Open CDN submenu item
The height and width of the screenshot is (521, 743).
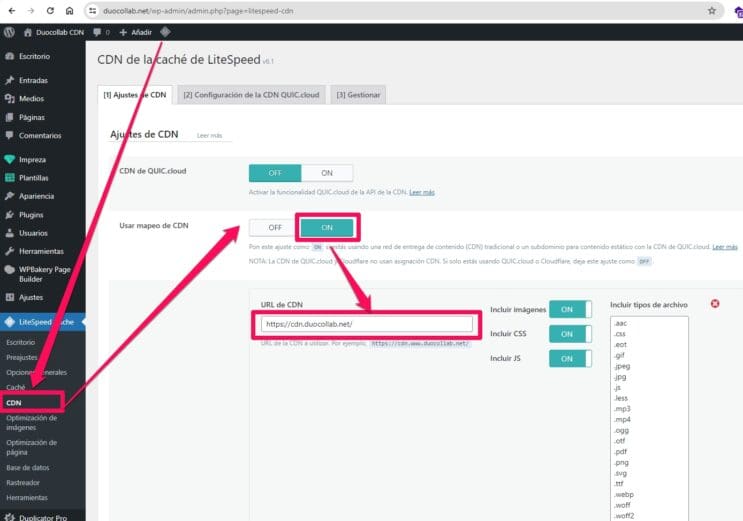click(14, 402)
